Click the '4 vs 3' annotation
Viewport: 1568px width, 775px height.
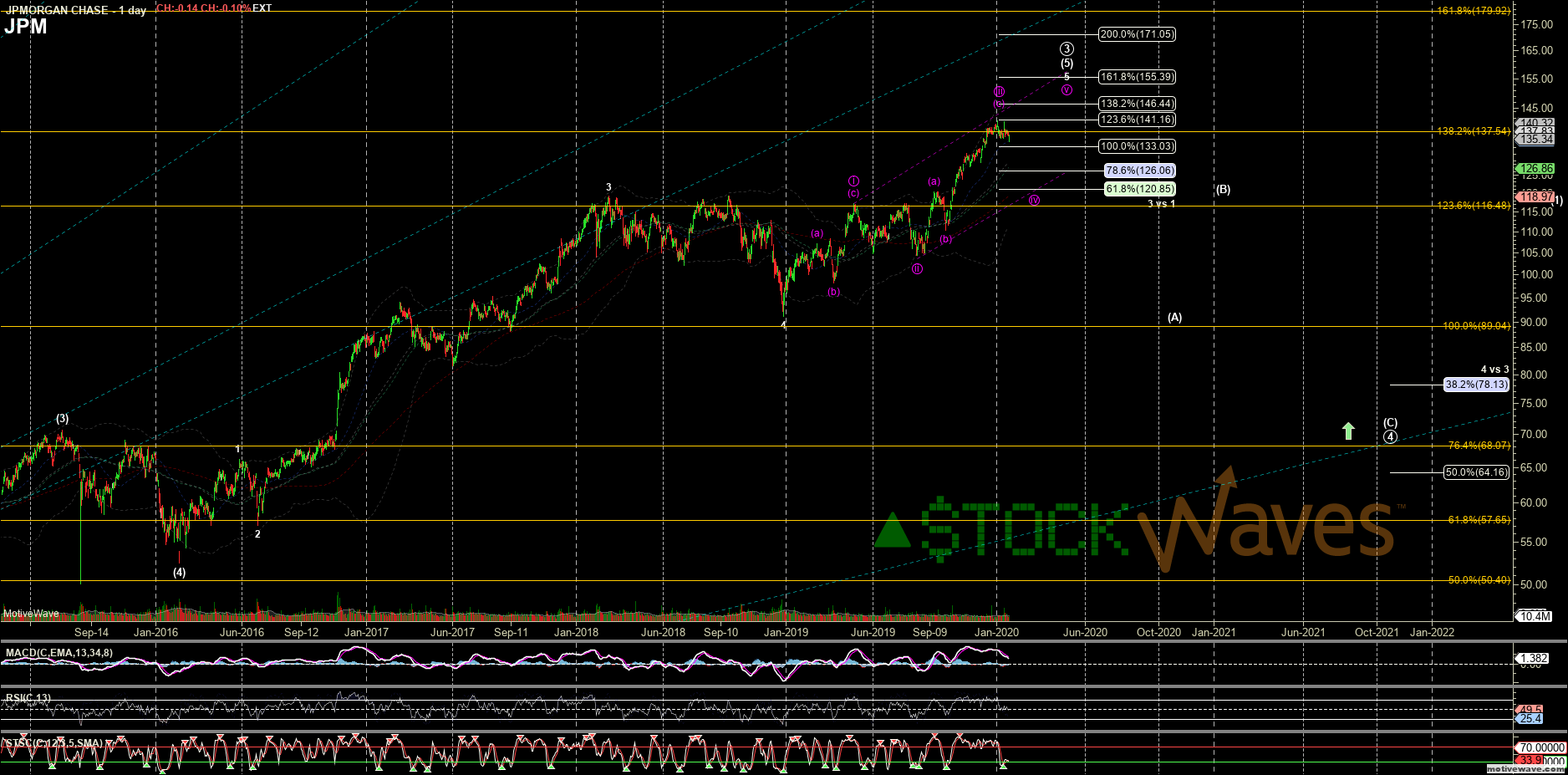1495,370
